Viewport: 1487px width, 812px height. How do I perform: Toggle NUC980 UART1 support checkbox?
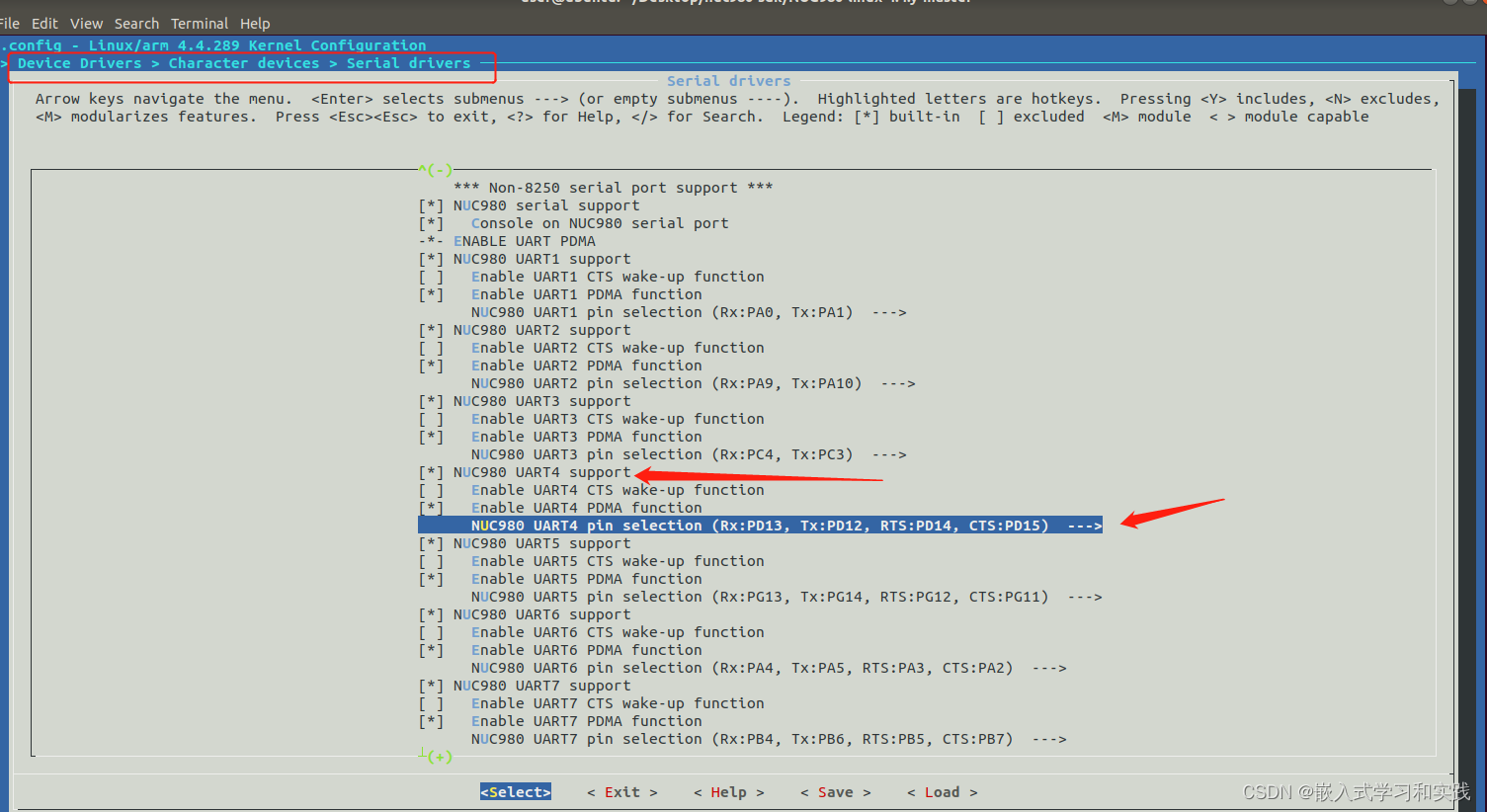[431, 259]
